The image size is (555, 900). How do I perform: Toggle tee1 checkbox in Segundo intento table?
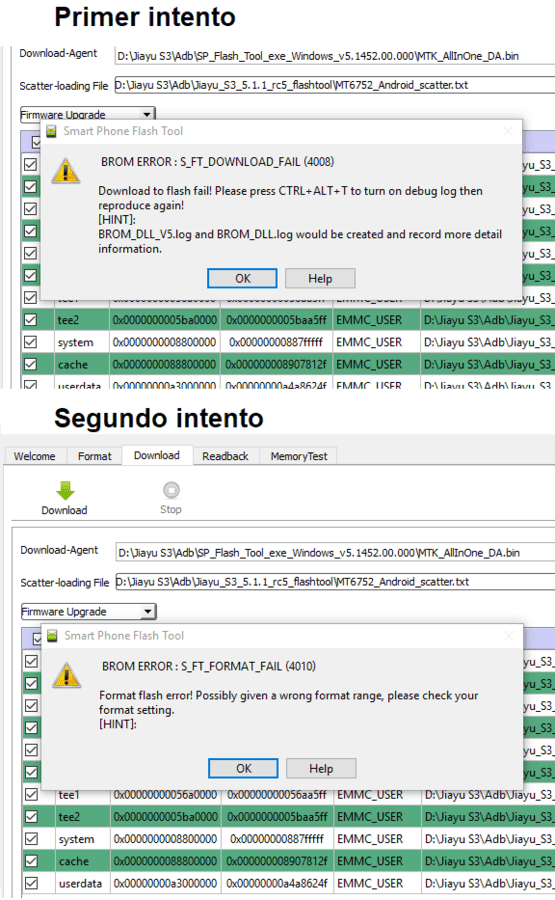click(x=32, y=794)
